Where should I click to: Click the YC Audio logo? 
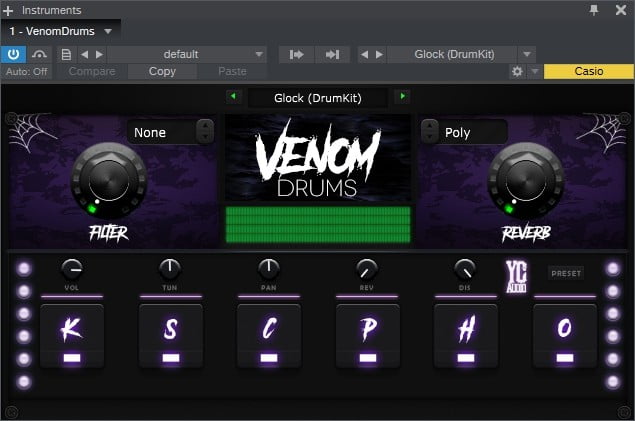point(516,277)
